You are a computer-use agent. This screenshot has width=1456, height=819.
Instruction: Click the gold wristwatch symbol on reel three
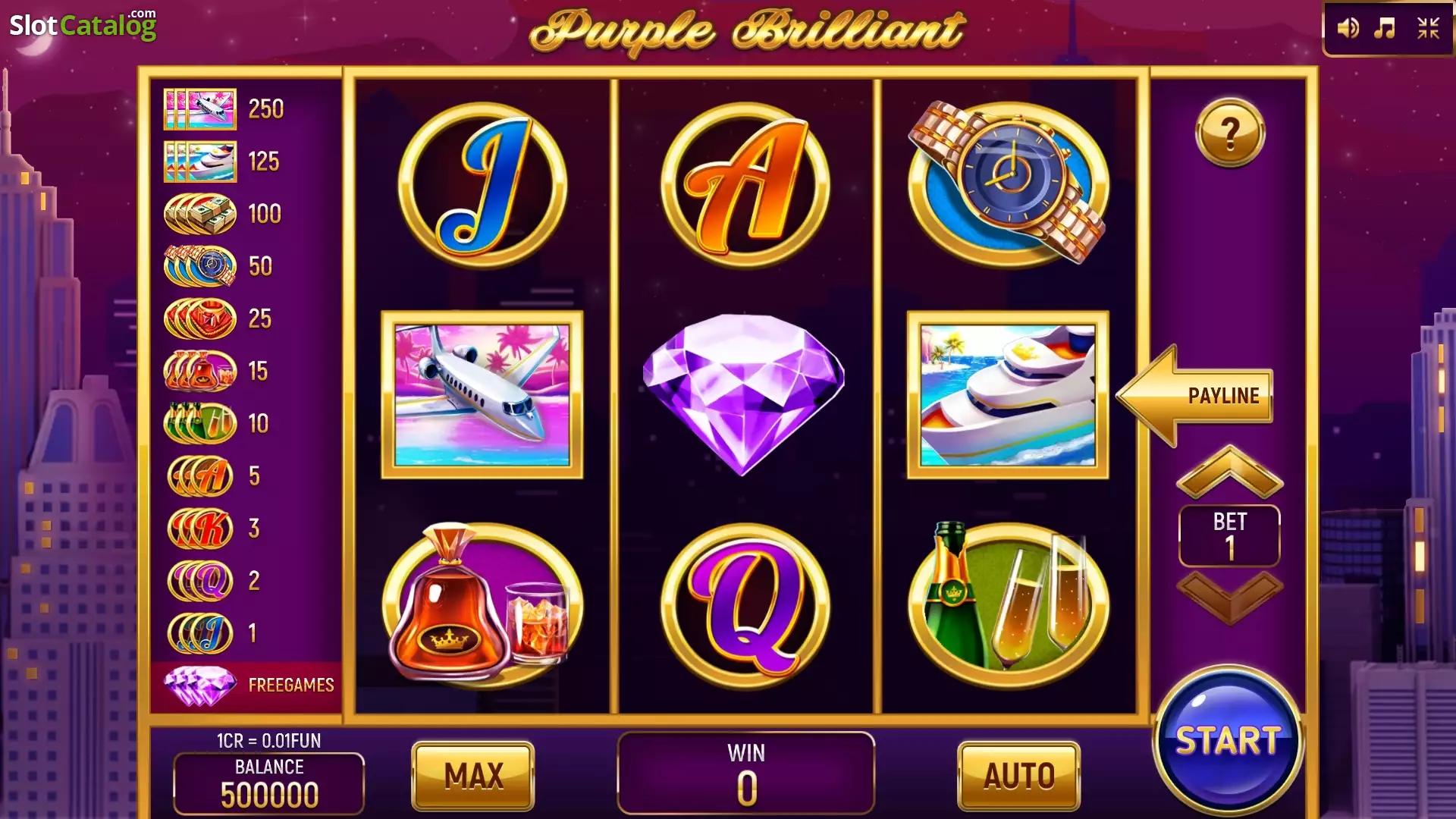pos(1009,183)
